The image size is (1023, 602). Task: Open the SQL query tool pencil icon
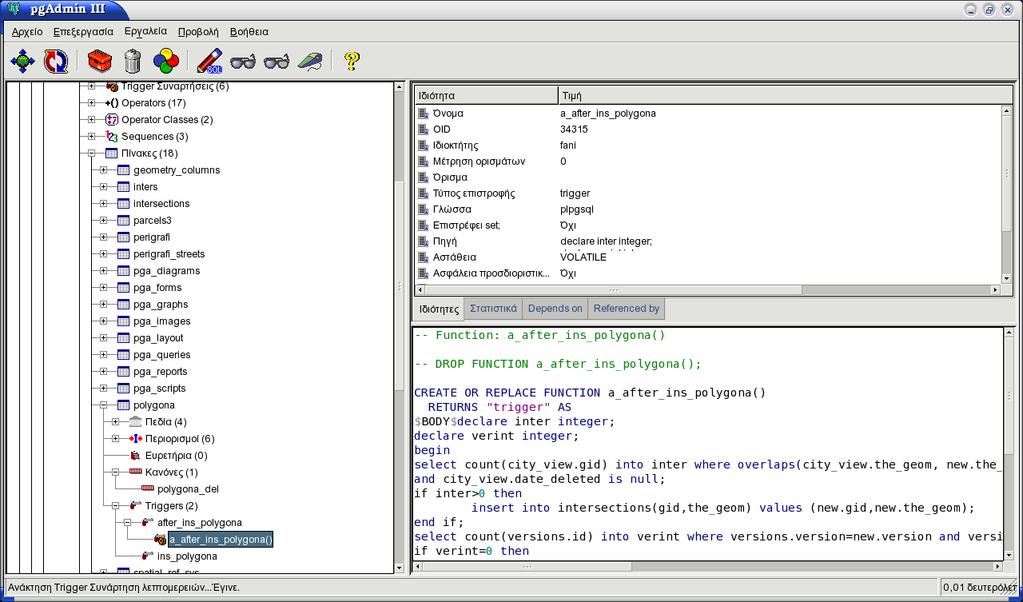pyautogui.click(x=209, y=61)
